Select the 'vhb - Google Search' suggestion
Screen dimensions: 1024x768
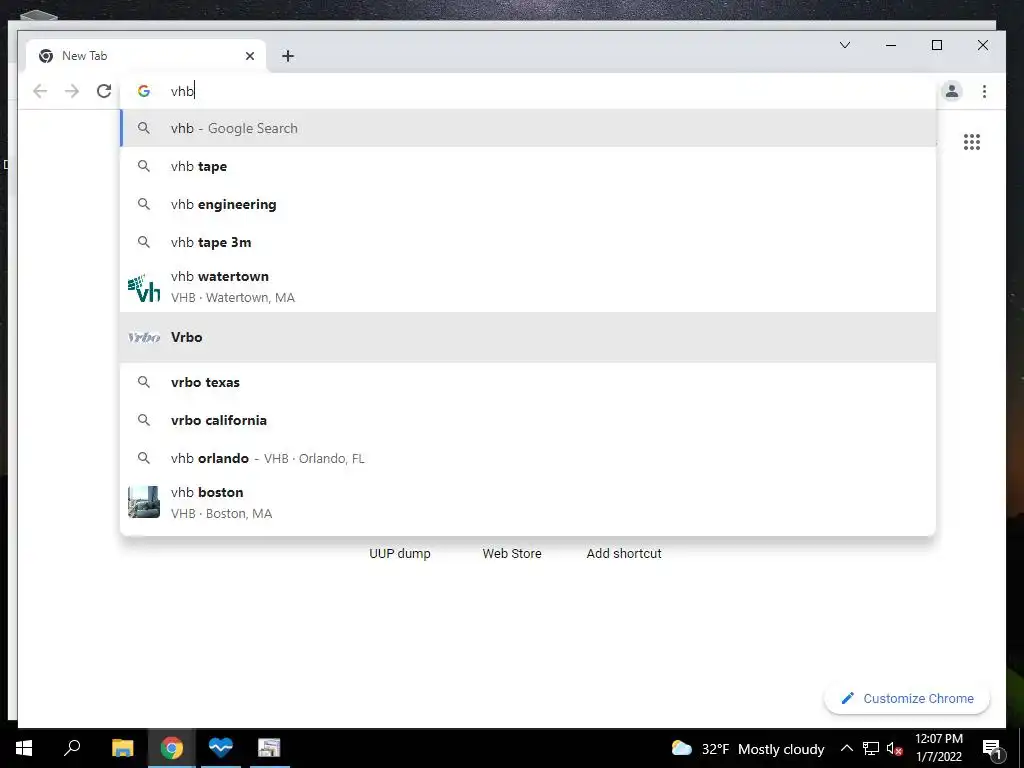[528, 128]
